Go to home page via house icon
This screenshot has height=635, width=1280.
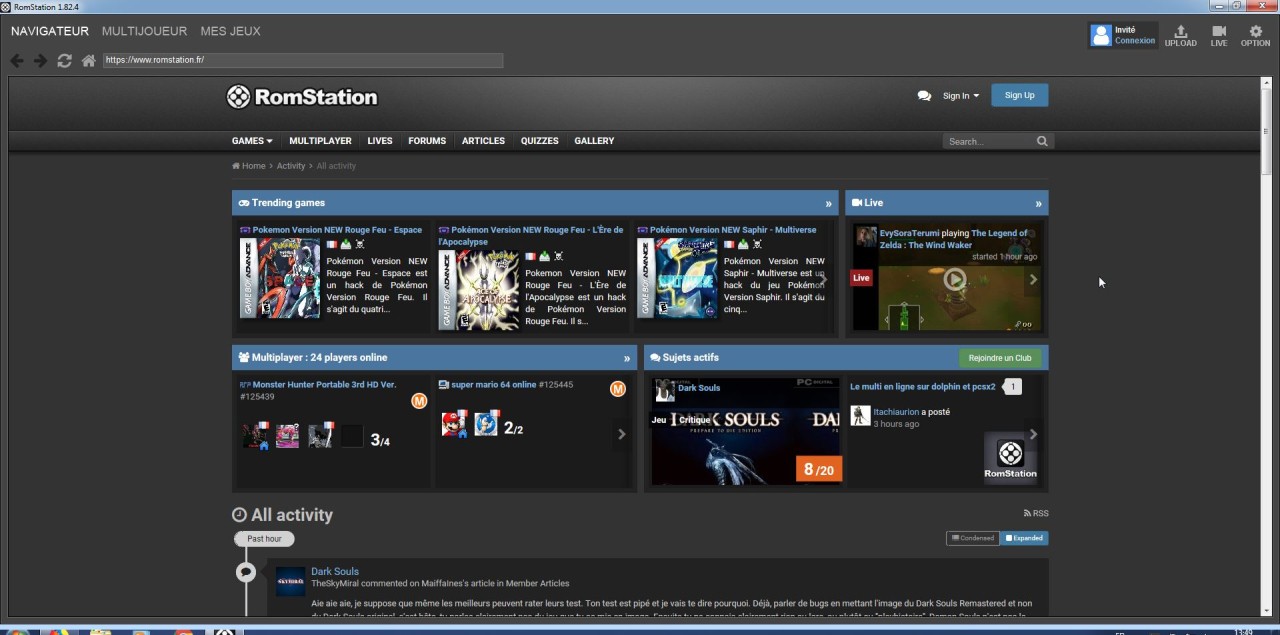pyautogui.click(x=89, y=61)
